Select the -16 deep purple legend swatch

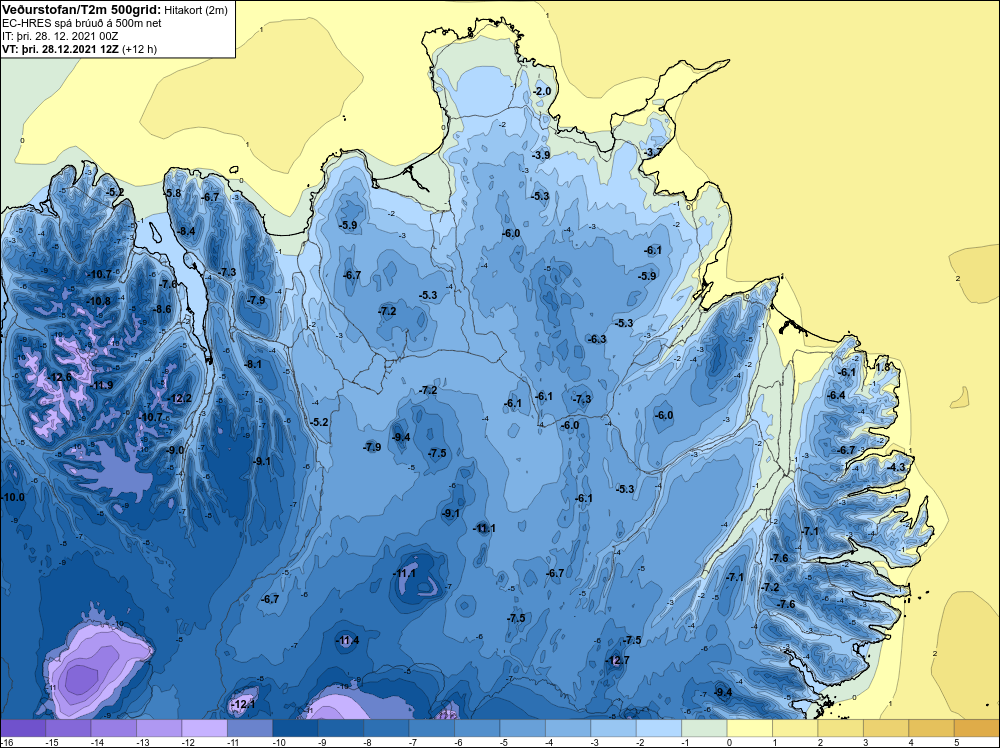[23, 728]
